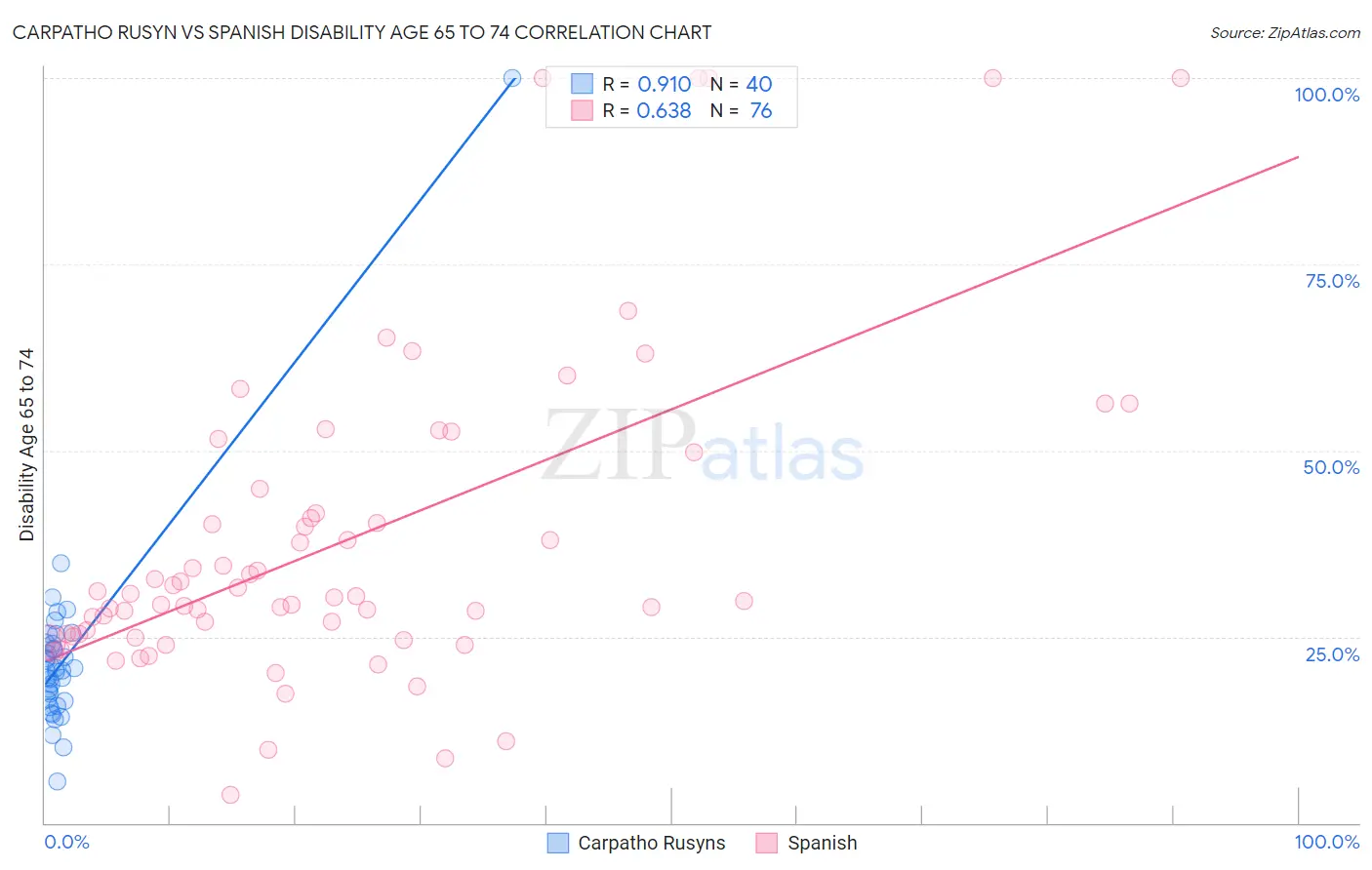Click the 75.0% y-axis label
1372x870 pixels.
1332,281
